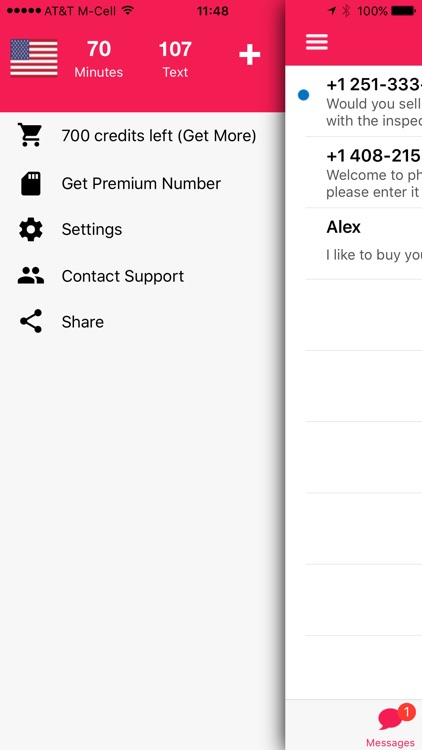Close side menu via hamburger icon
The height and width of the screenshot is (750, 422).
(x=317, y=42)
